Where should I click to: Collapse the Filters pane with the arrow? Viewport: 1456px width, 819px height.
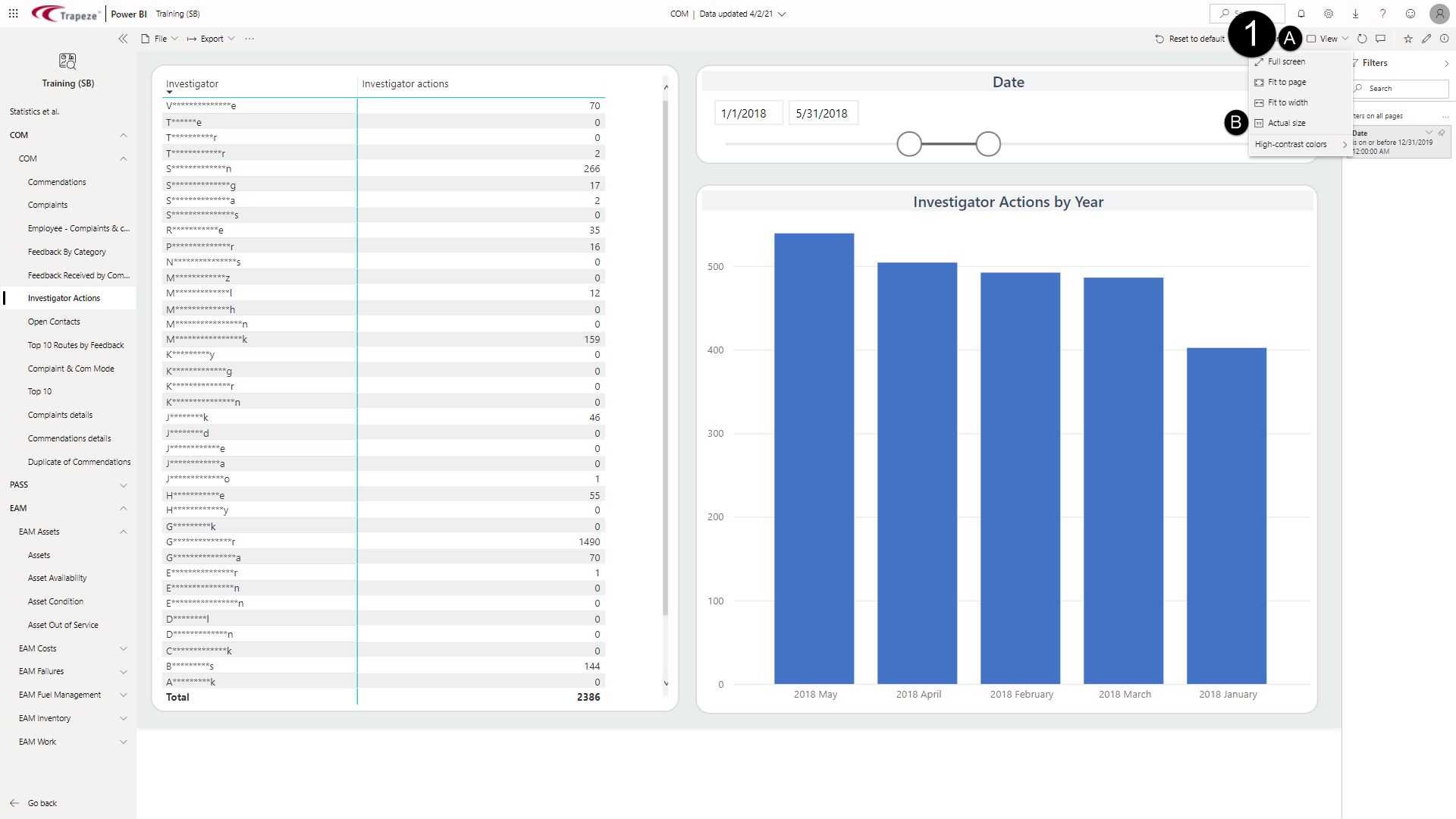point(1446,64)
